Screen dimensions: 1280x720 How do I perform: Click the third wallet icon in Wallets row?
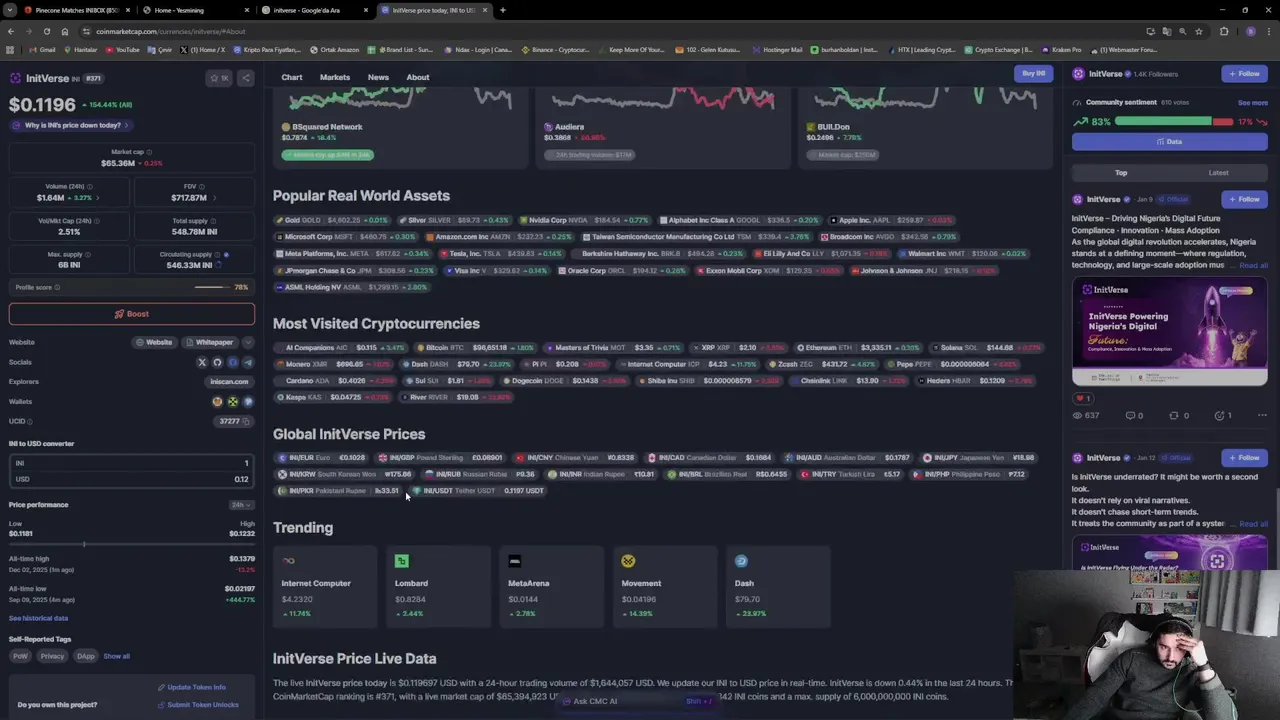(248, 402)
